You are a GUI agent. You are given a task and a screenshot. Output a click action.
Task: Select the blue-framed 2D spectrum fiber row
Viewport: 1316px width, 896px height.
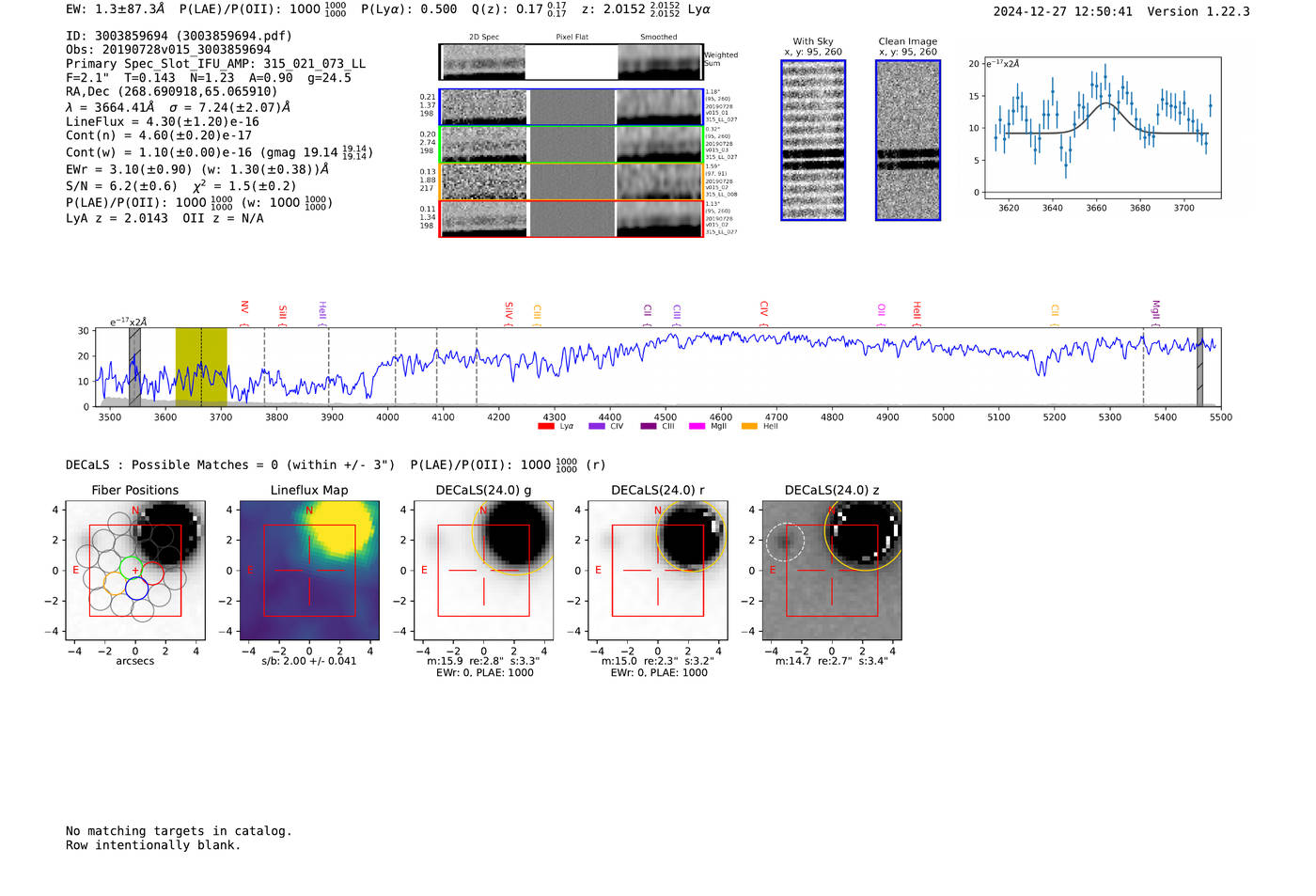(571, 107)
